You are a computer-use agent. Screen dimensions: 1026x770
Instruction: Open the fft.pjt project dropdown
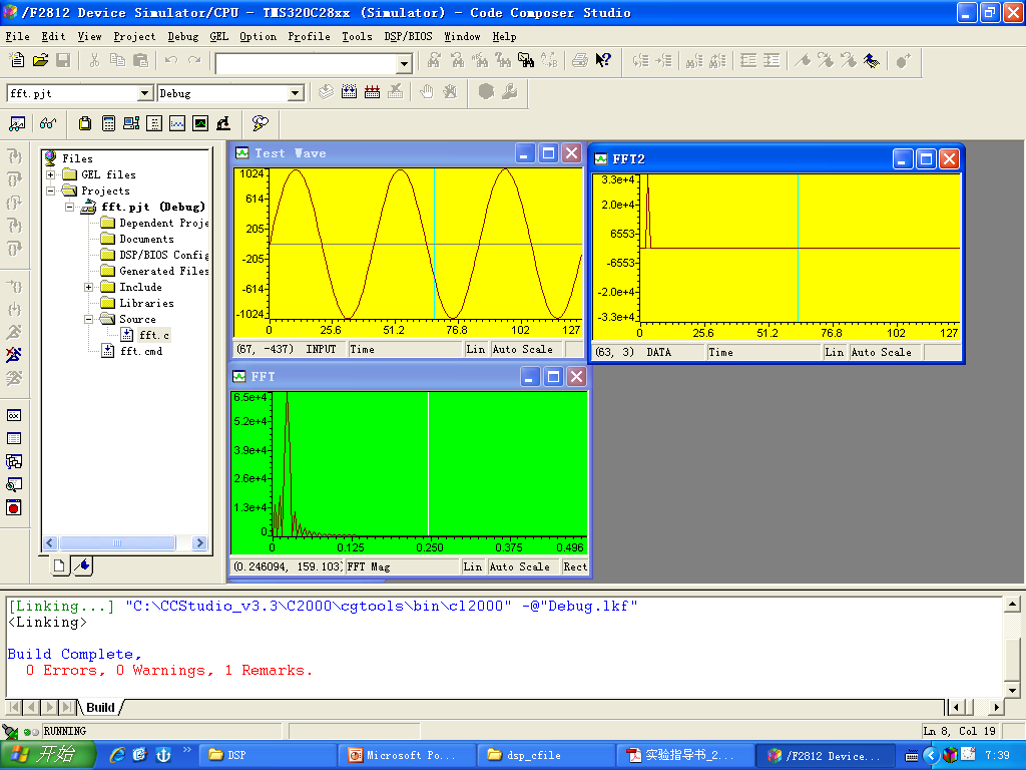click(x=145, y=93)
